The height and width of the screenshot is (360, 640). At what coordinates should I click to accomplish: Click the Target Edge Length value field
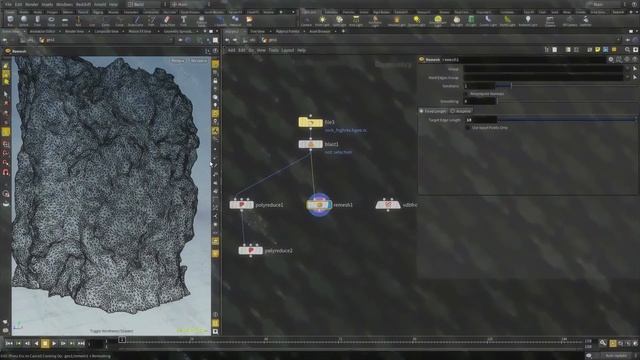(x=481, y=120)
